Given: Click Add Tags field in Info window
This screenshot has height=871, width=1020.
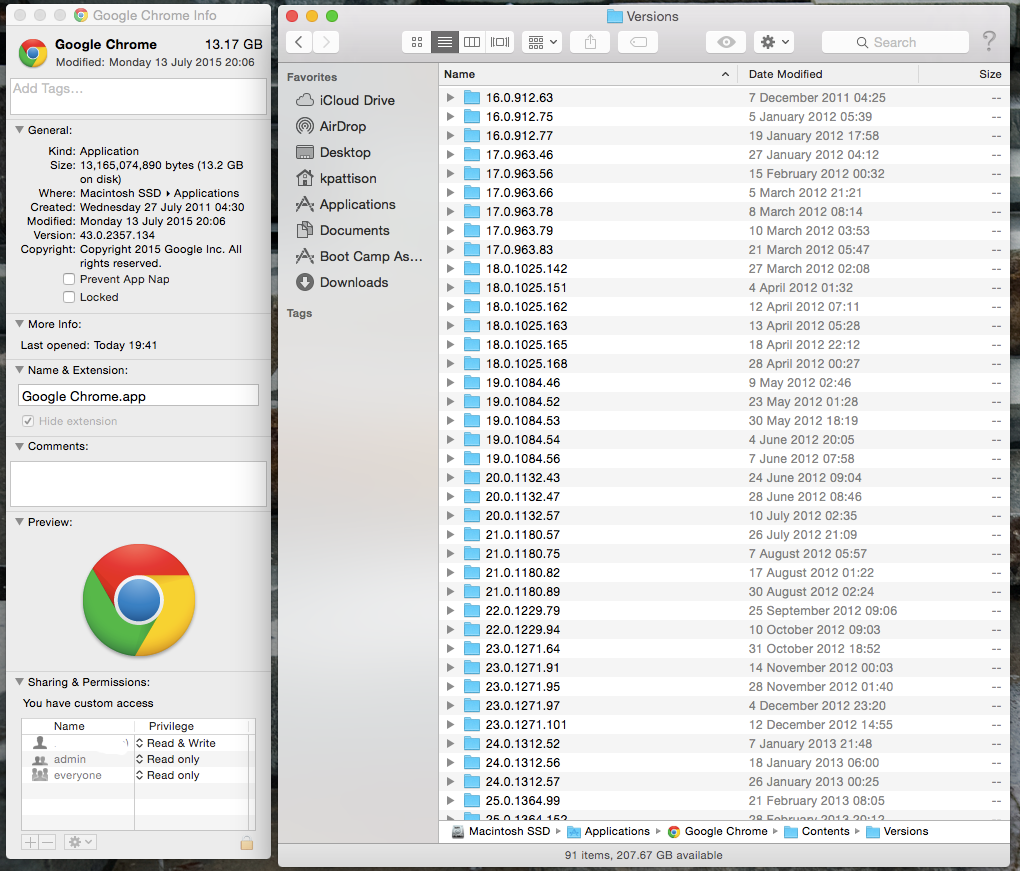Looking at the screenshot, I should click(139, 96).
